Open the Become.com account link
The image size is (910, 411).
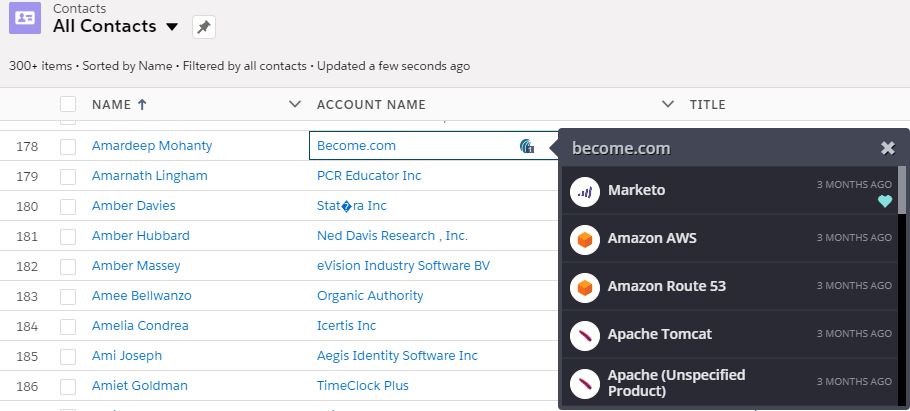[x=356, y=146]
